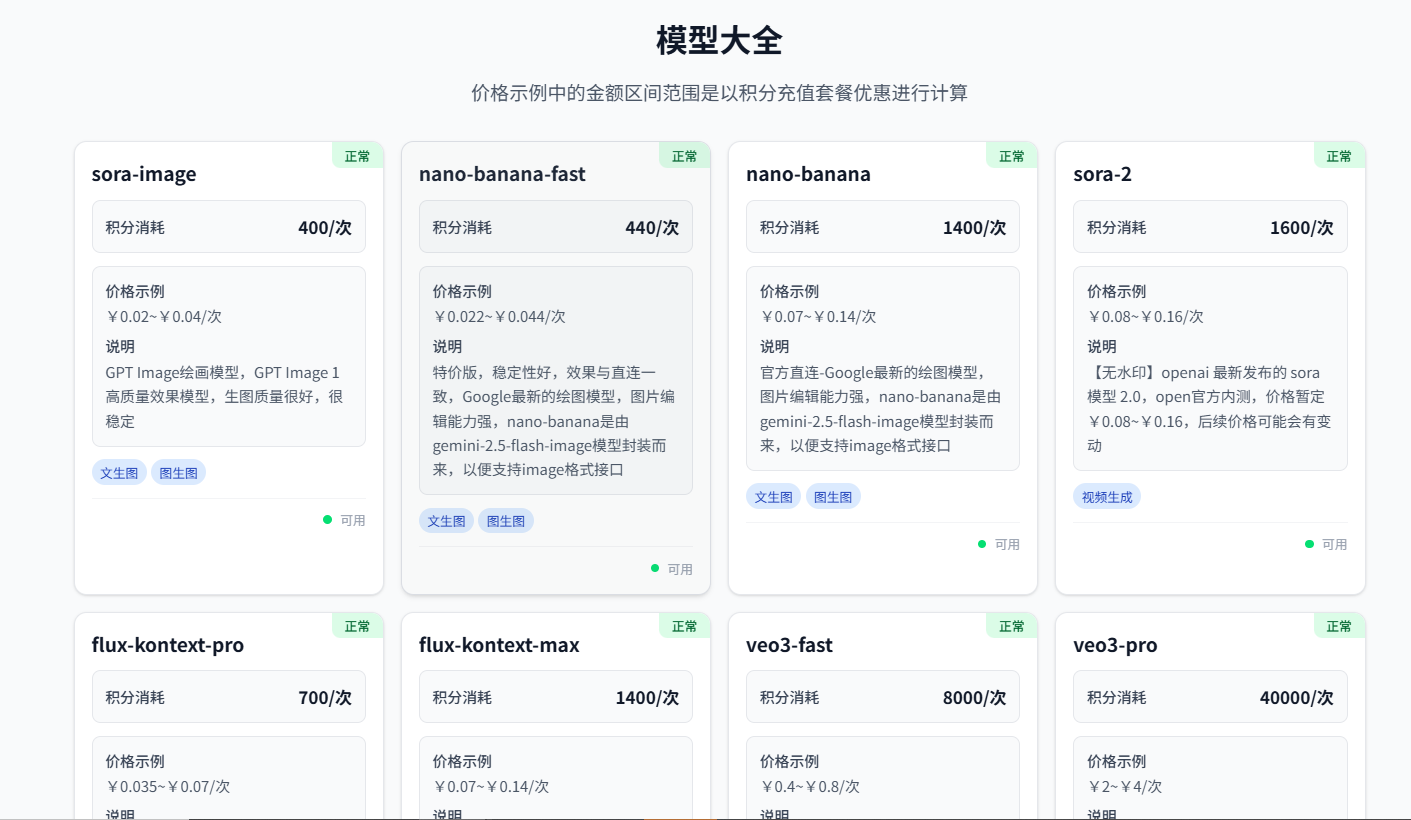Viewport: 1411px width, 820px height.
Task: Click the 正常 badge on flux-kontext-max card
Action: [684, 626]
